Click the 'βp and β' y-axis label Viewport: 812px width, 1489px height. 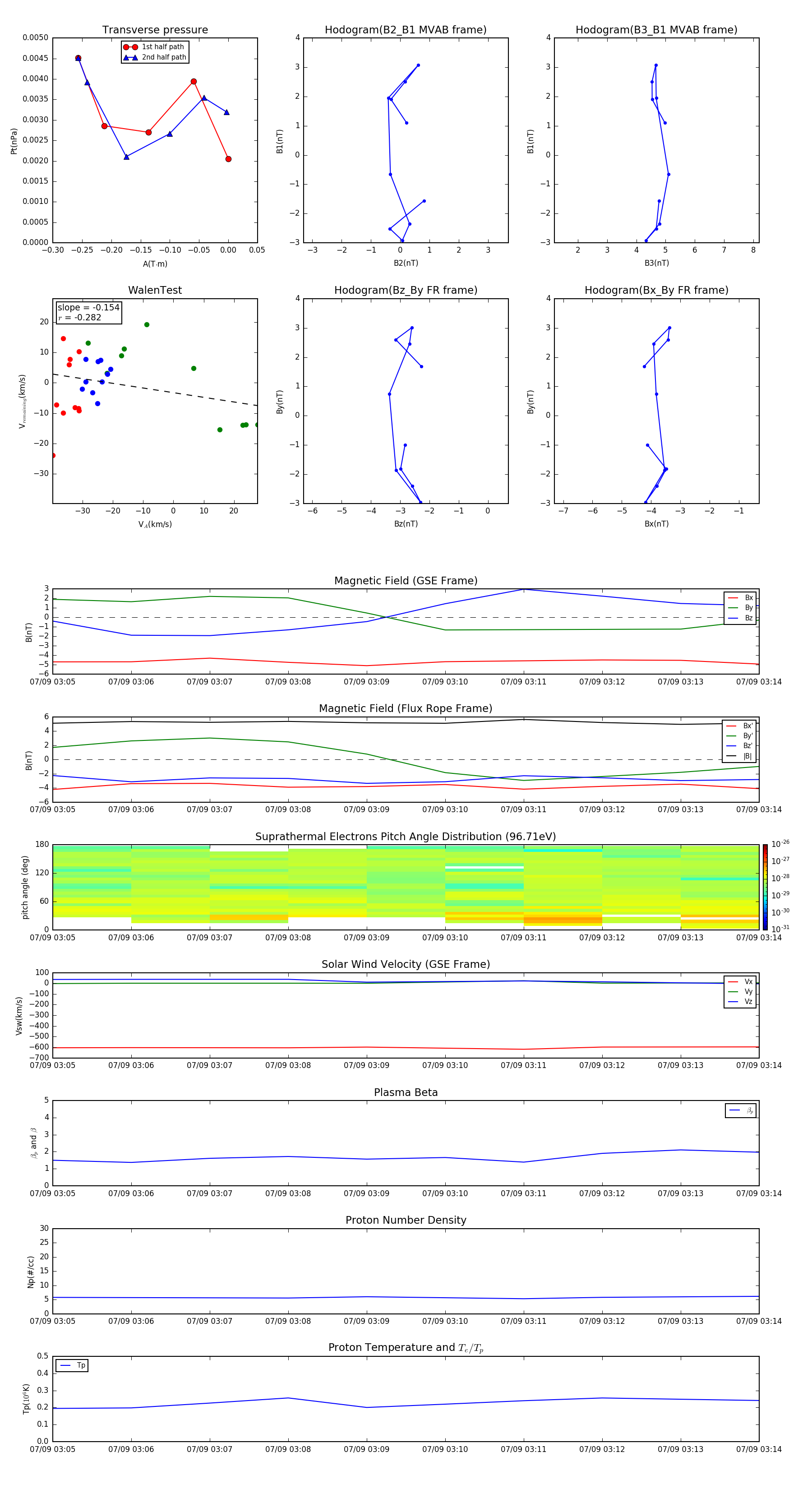(x=33, y=1143)
